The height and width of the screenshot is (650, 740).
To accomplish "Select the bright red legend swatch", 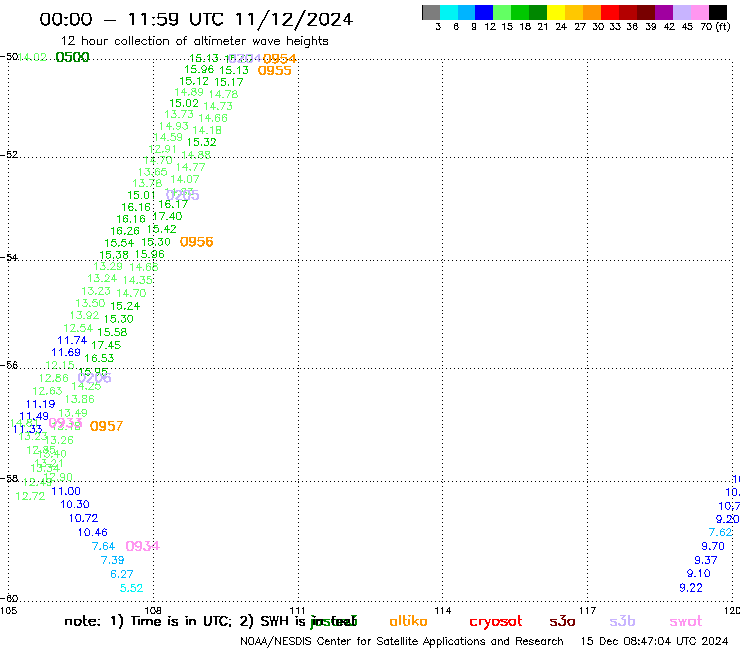I will pyautogui.click(x=610, y=12).
